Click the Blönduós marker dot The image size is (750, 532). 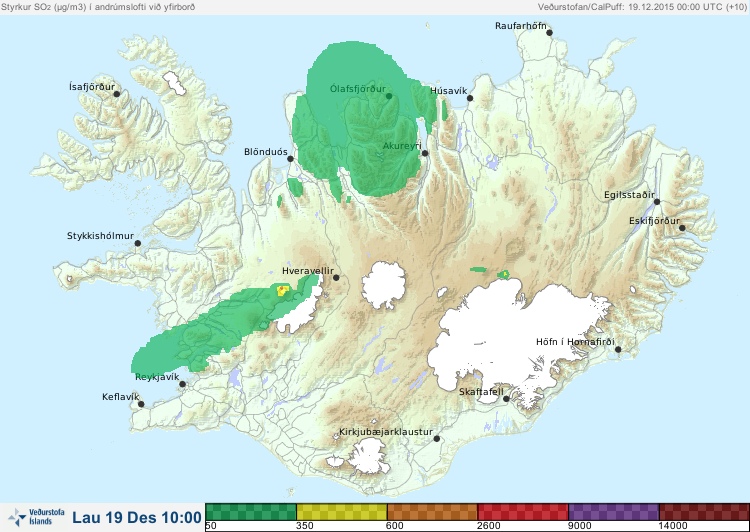pyautogui.click(x=290, y=159)
